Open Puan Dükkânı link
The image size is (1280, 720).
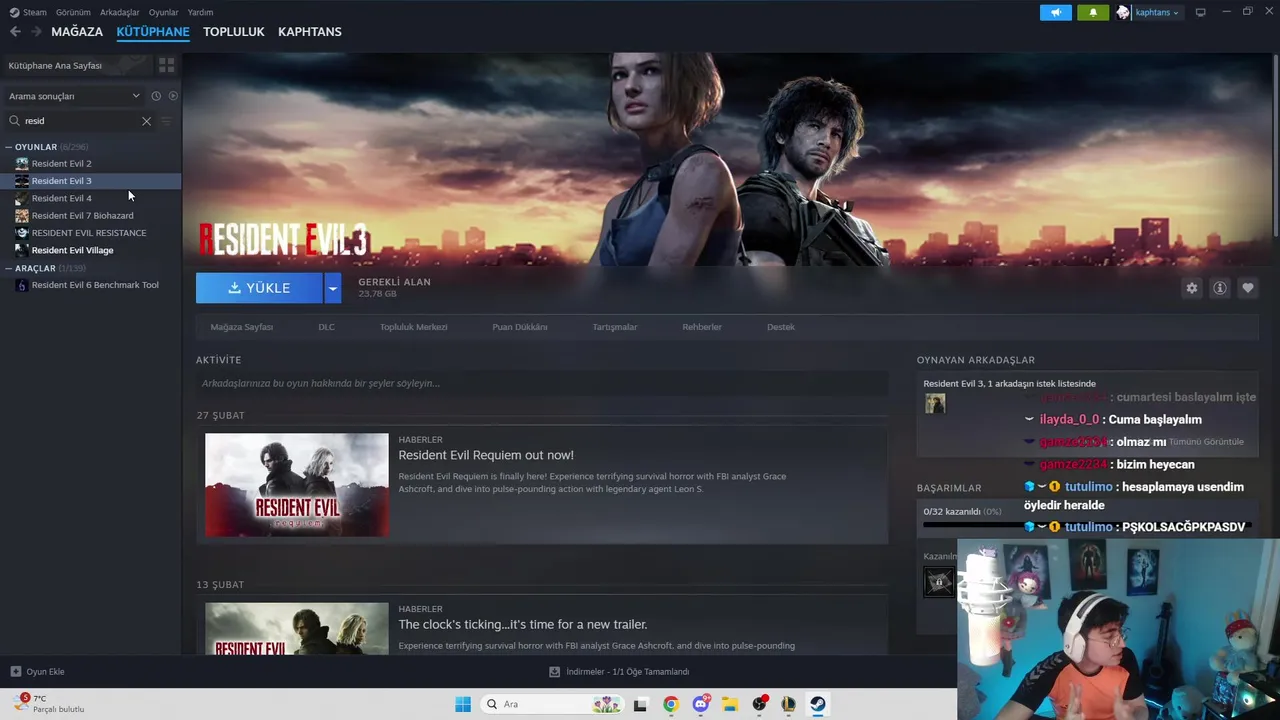coord(520,327)
